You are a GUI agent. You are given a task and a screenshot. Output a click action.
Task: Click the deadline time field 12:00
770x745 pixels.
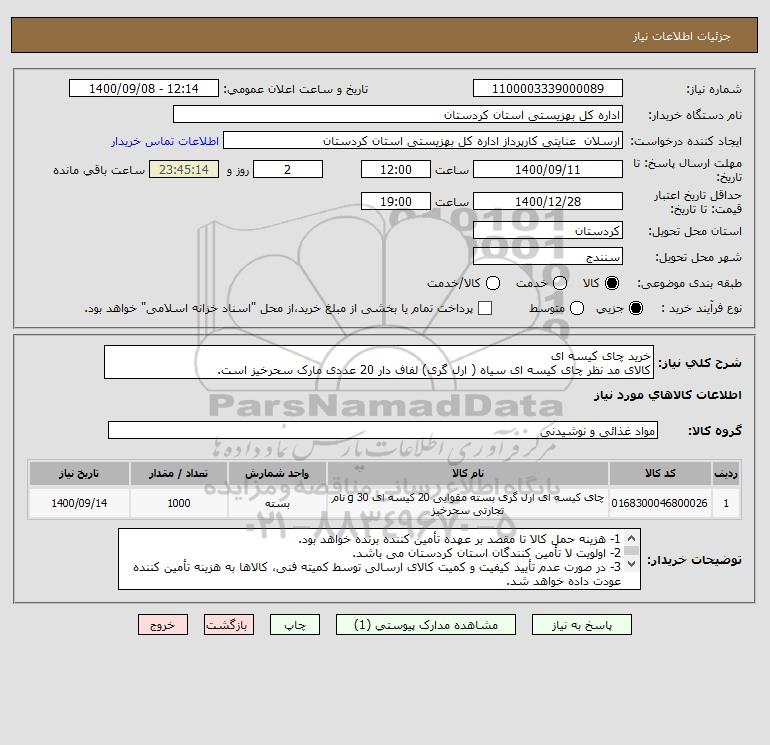(396, 169)
